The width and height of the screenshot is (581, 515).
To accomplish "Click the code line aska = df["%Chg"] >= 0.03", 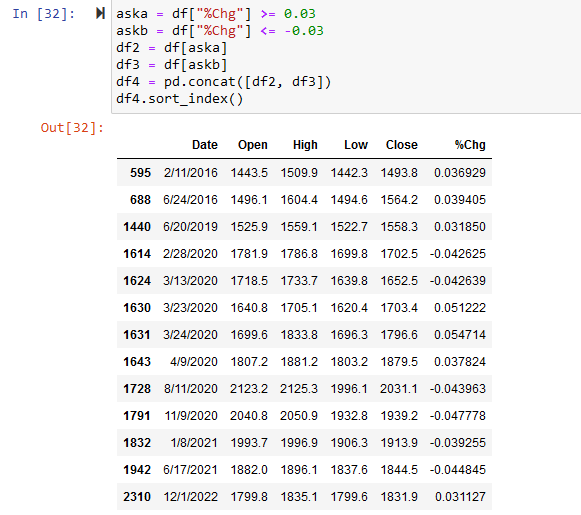I will [216, 14].
